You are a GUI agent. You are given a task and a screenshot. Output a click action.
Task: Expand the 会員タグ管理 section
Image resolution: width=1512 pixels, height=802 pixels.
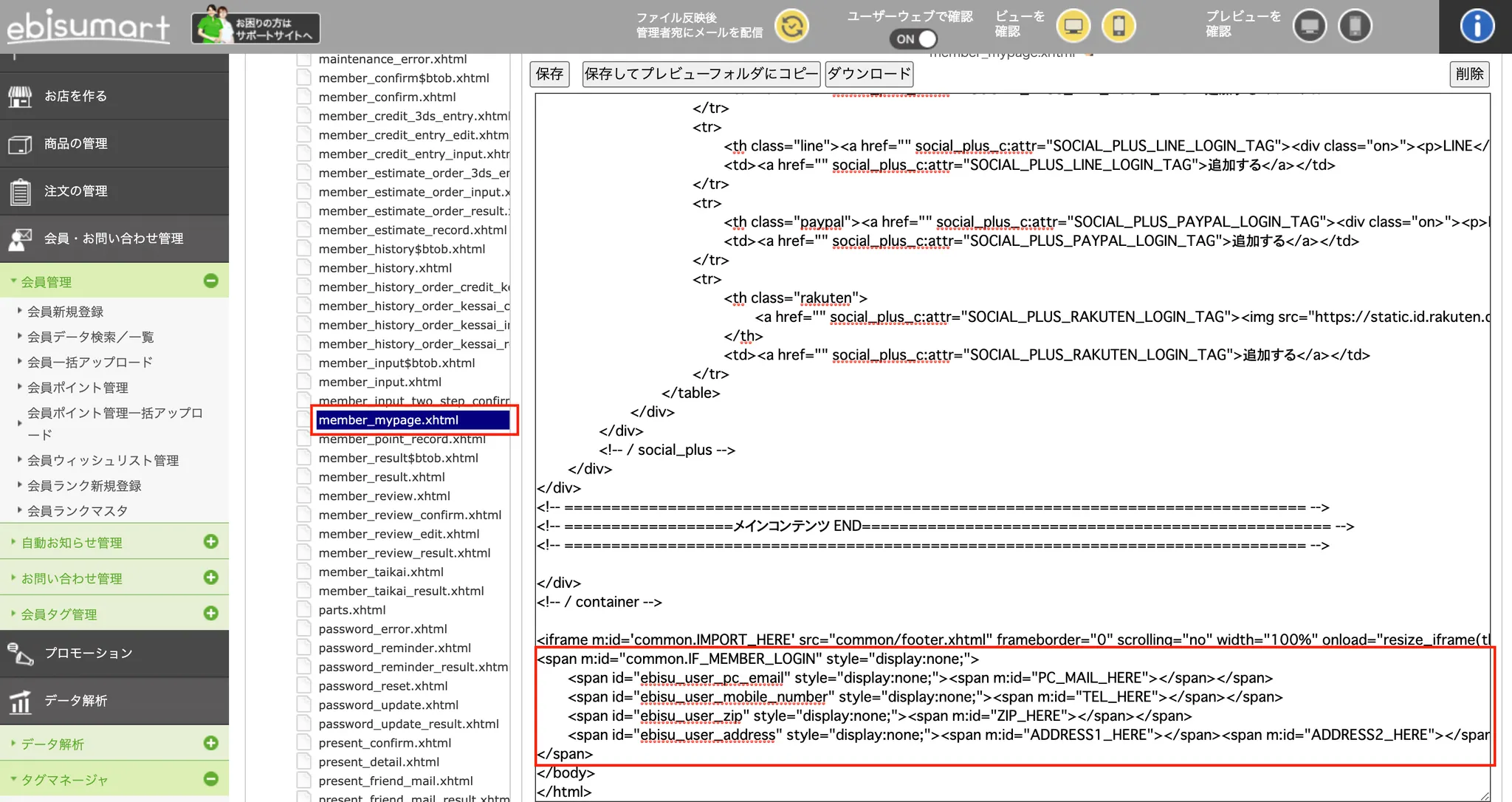(210, 613)
